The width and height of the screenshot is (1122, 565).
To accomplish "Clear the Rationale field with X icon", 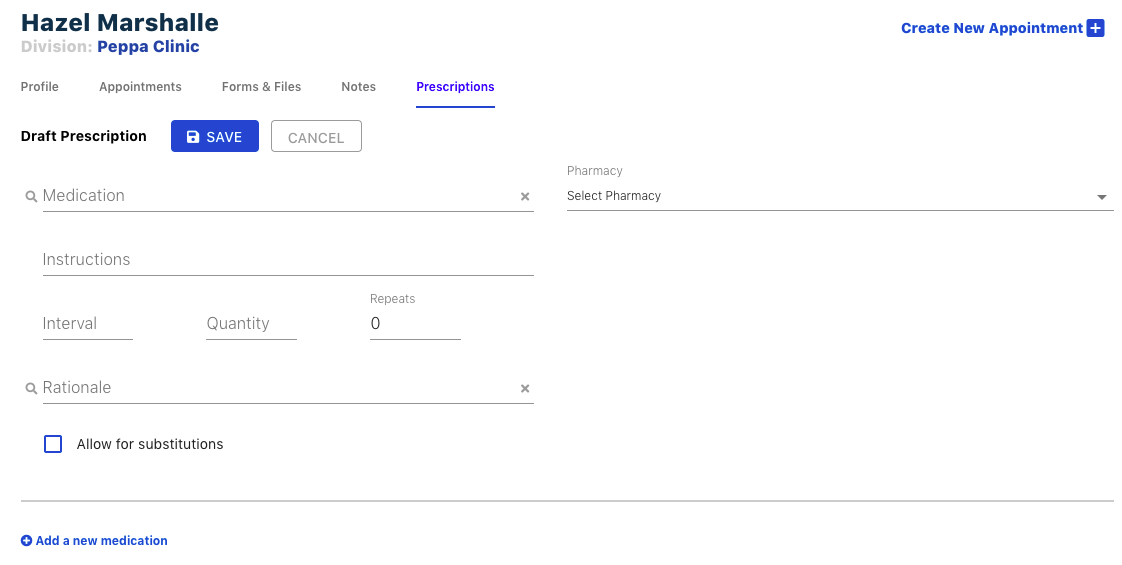I will 525,389.
